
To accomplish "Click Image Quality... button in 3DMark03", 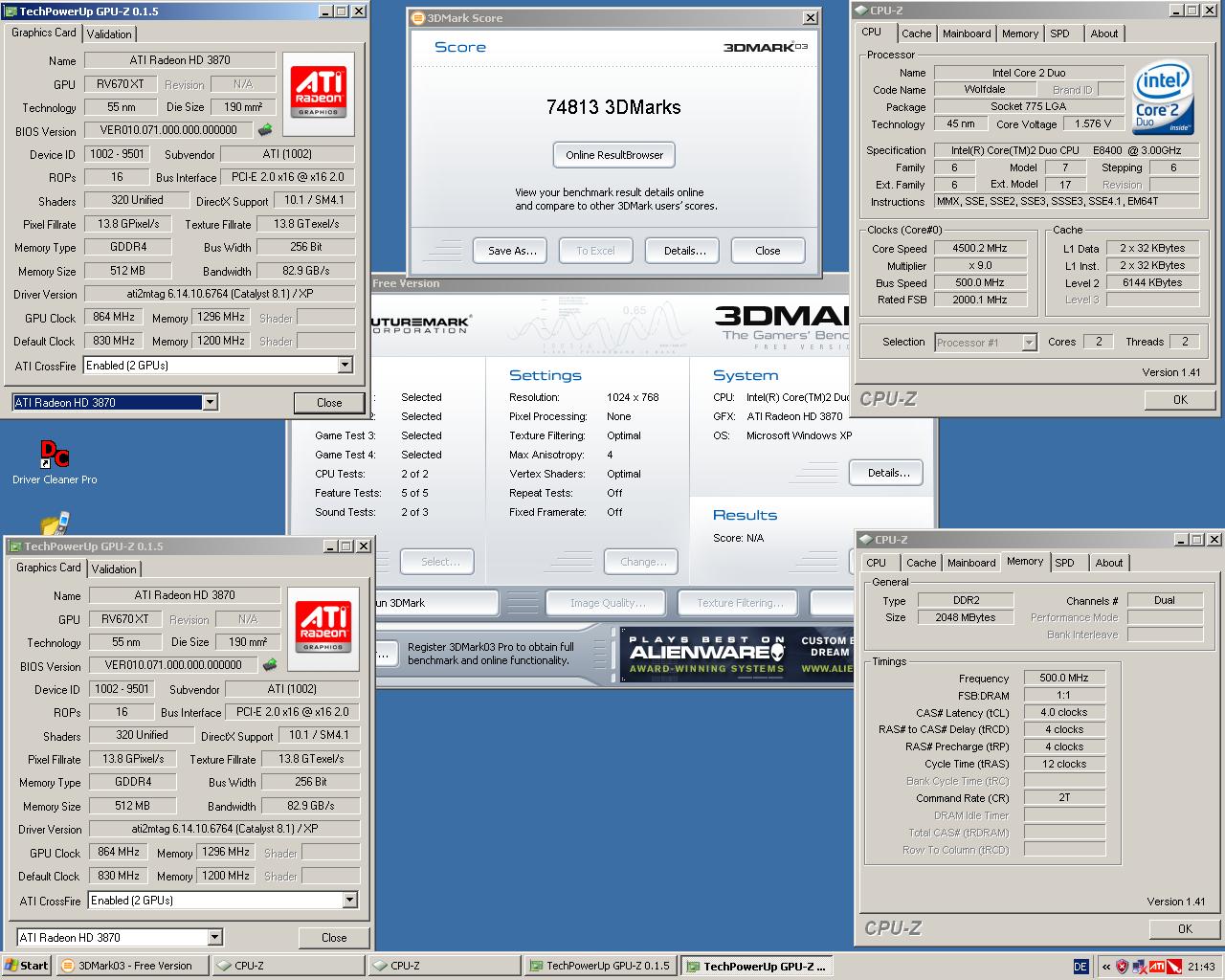I will click(x=608, y=603).
